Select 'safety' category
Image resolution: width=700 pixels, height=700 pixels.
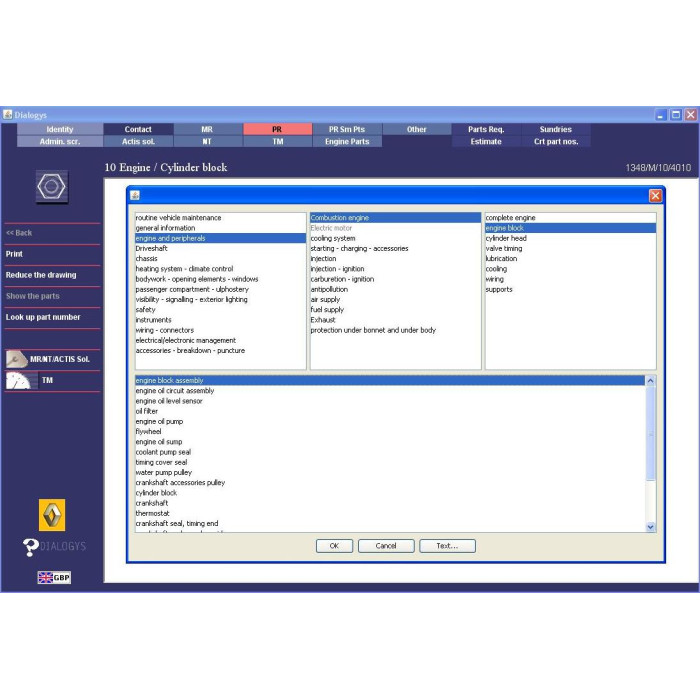tap(221, 310)
